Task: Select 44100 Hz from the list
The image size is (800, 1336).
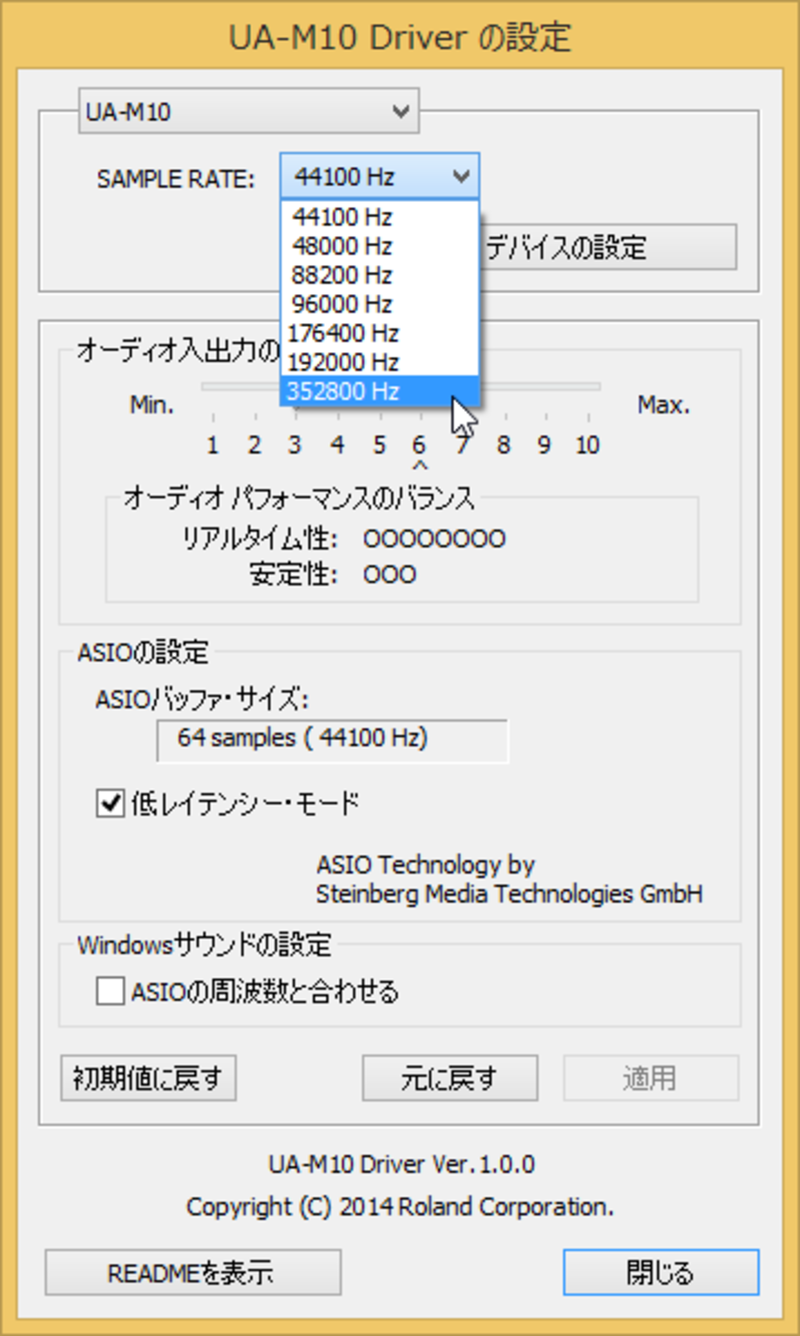Action: (380, 217)
